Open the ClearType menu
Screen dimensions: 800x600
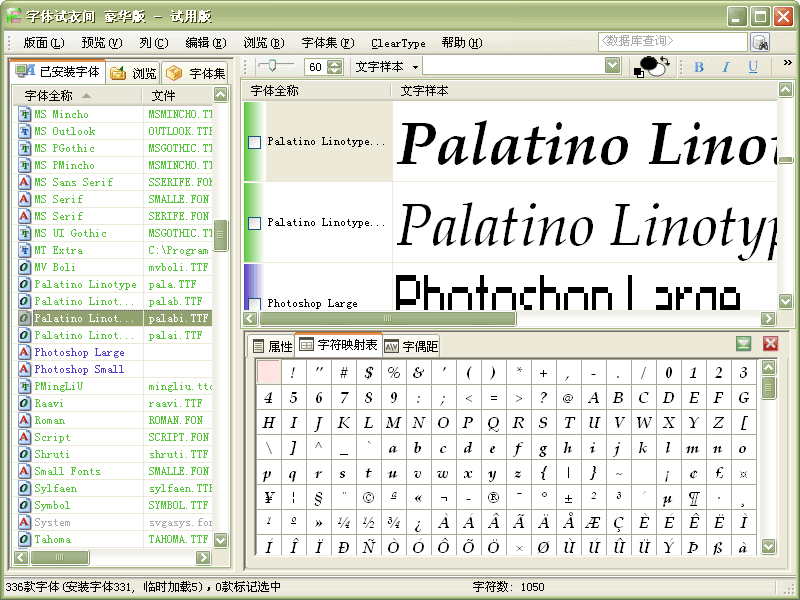398,43
